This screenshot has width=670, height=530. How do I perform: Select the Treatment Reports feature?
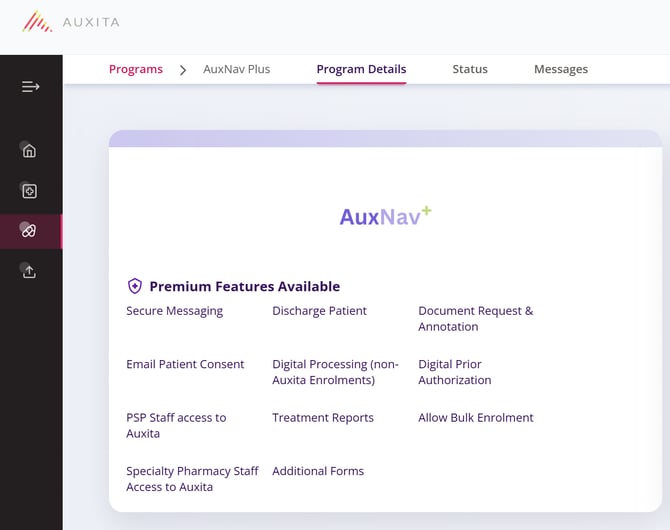pyautogui.click(x=323, y=418)
